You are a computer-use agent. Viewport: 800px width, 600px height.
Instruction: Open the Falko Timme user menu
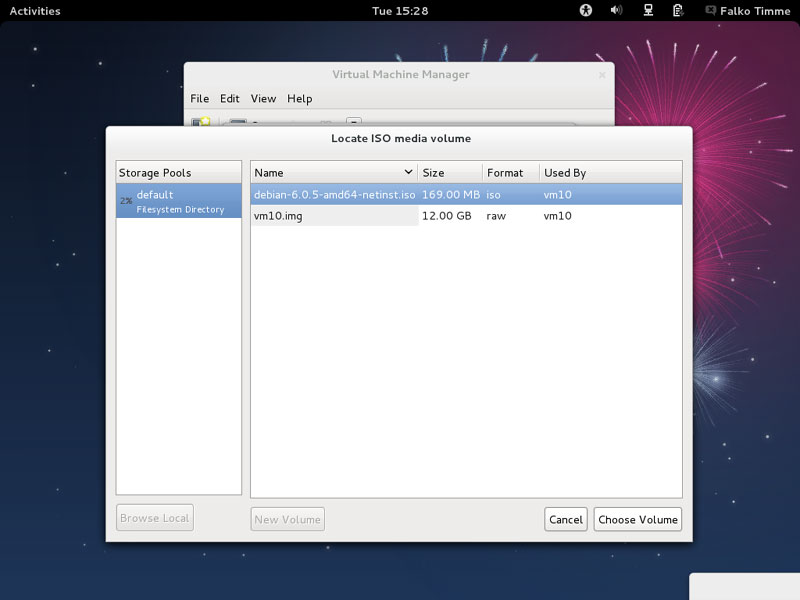(756, 11)
